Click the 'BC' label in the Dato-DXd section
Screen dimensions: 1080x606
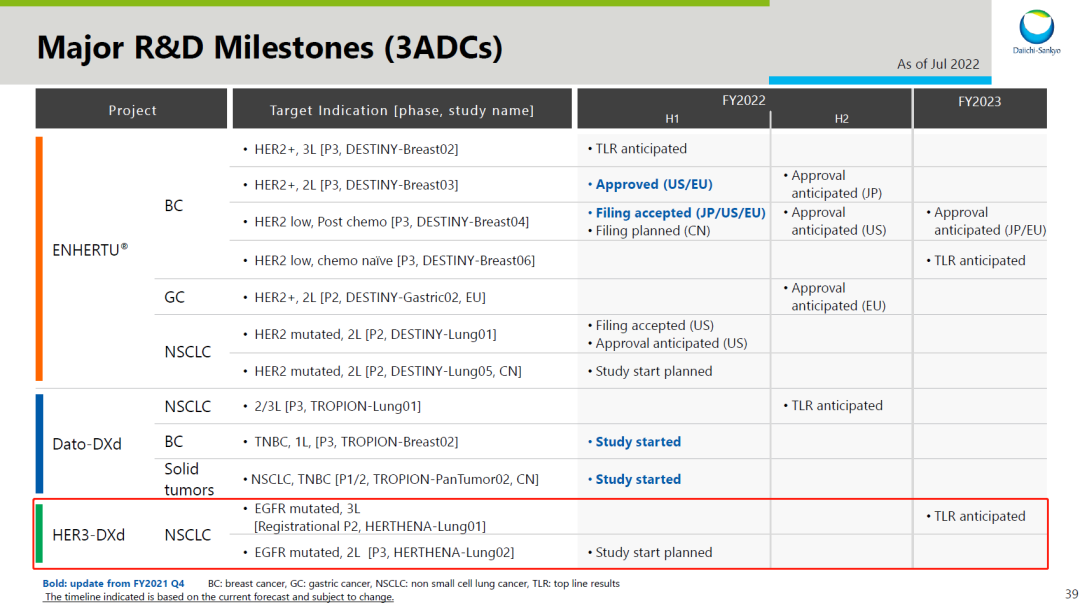click(x=174, y=441)
